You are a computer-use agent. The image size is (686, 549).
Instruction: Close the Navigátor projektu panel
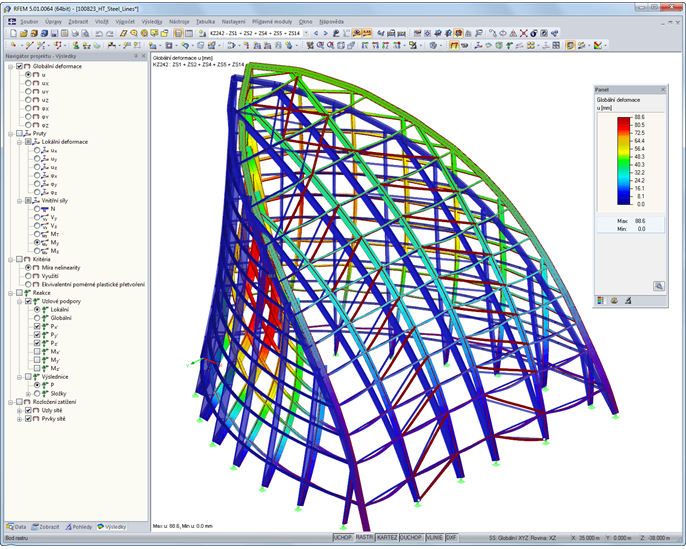tap(144, 56)
